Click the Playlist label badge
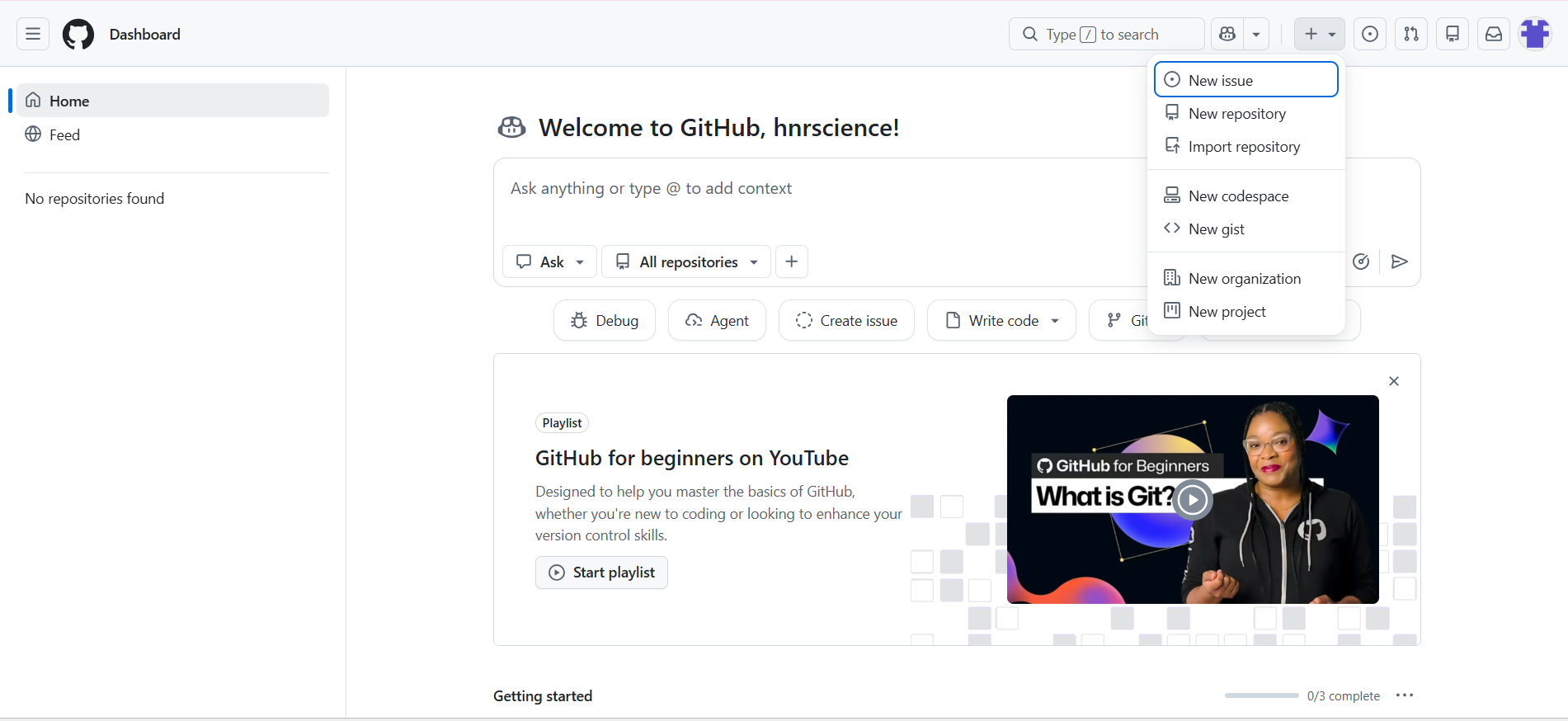This screenshot has height=721, width=1568. click(x=562, y=423)
